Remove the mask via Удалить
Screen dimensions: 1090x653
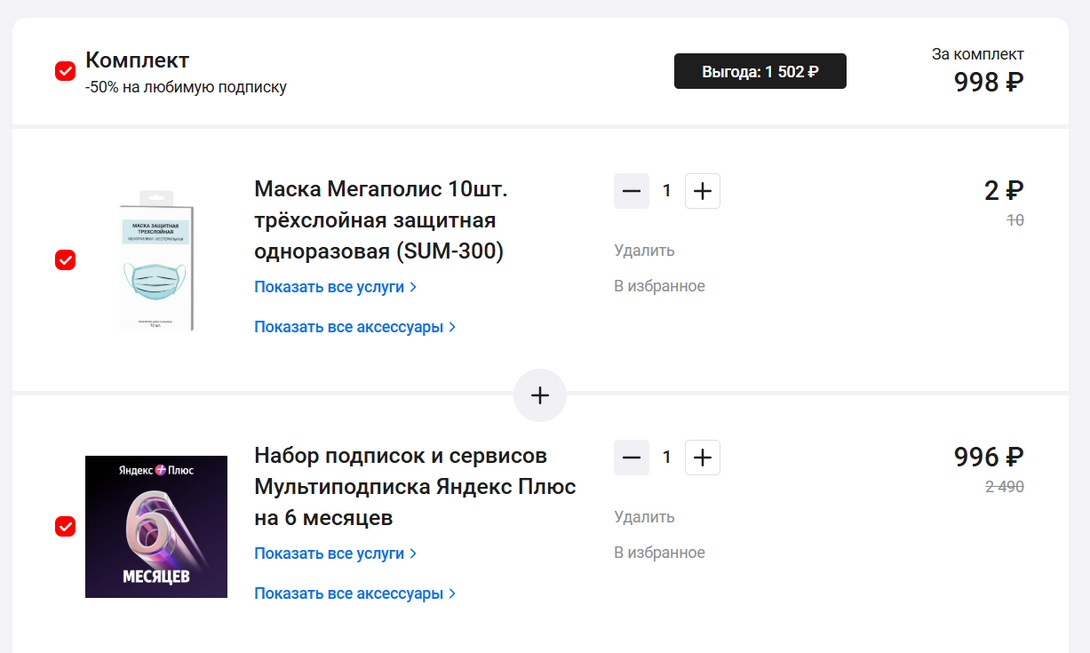[644, 250]
